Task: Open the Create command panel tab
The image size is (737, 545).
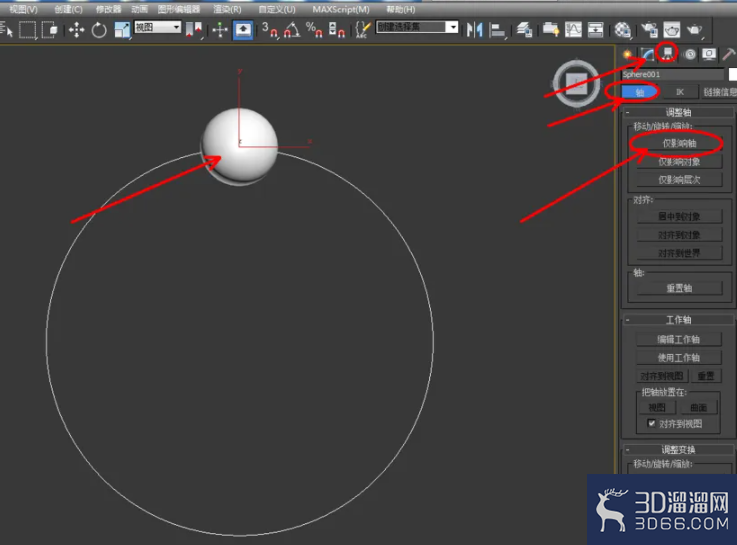Action: 627,54
